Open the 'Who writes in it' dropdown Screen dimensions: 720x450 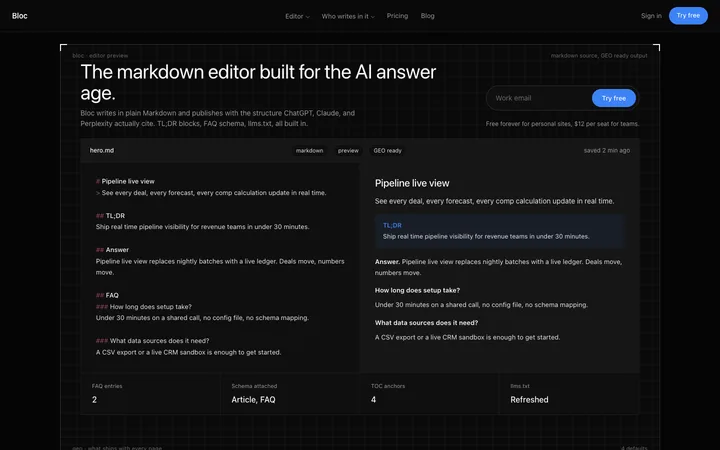point(348,16)
